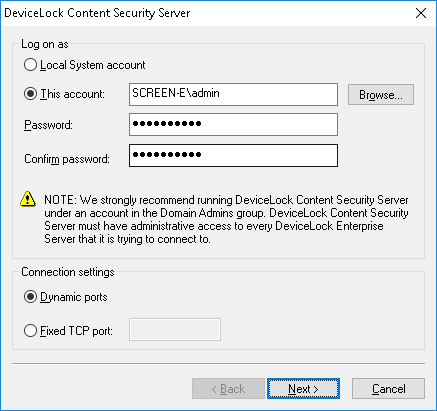This screenshot has height=411, width=437.
Task: Click the dialog title bar text
Action: tap(97, 13)
